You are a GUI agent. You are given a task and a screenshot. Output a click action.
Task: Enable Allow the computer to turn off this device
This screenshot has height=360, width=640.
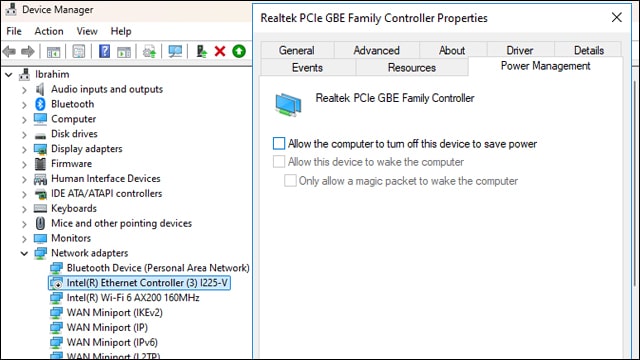(x=279, y=144)
